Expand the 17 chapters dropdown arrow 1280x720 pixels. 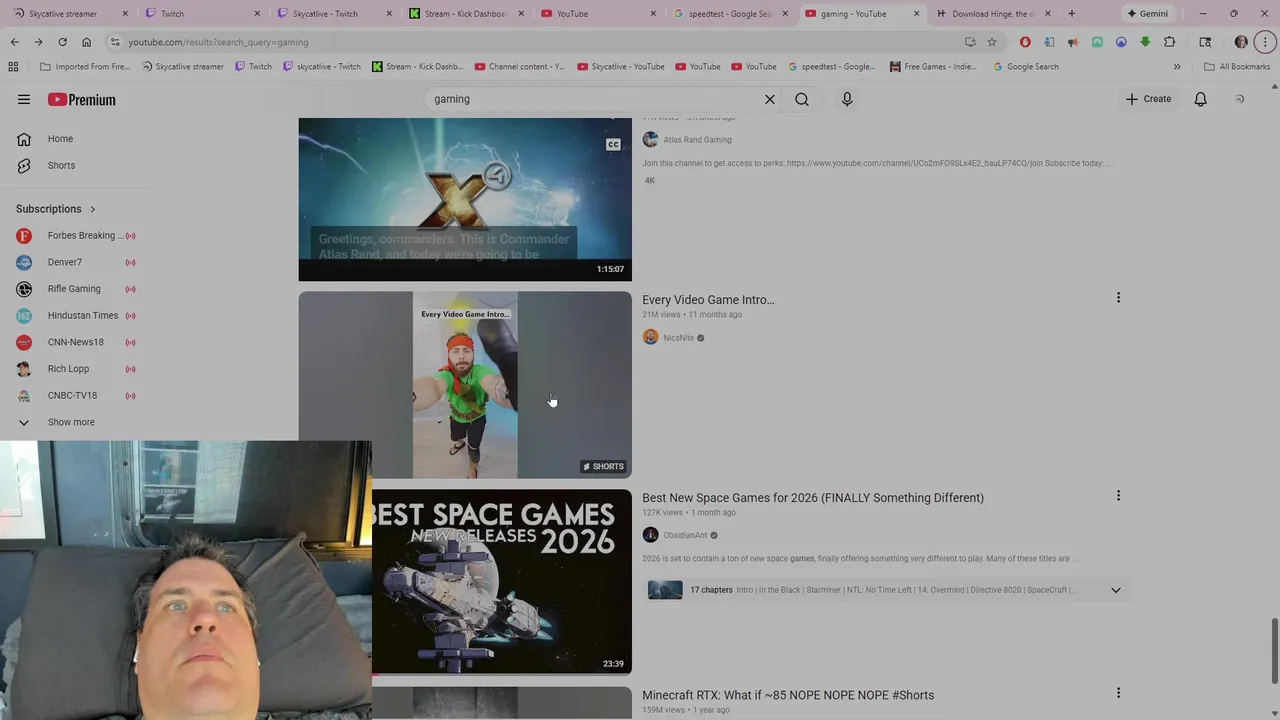[x=1115, y=590]
